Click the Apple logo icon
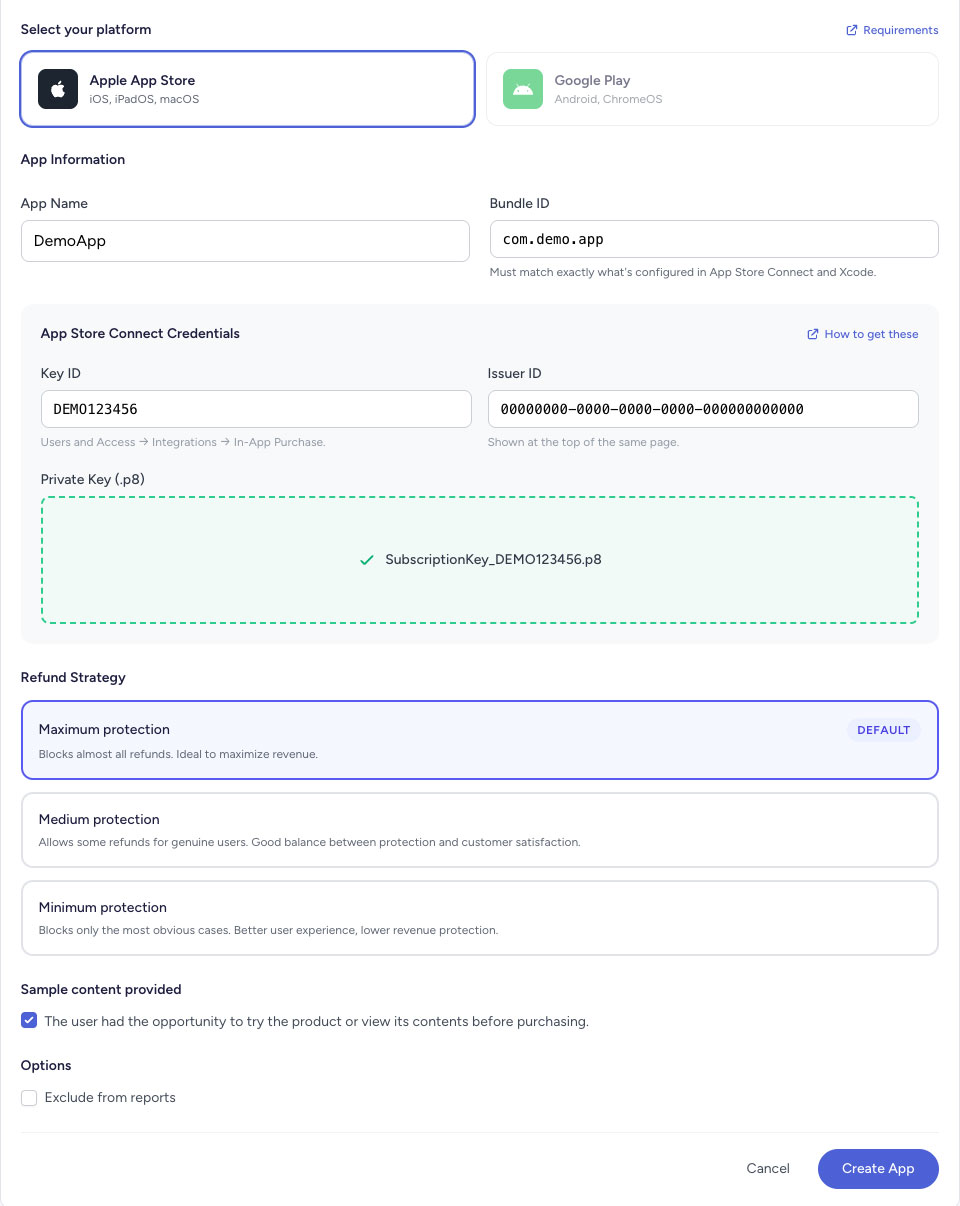Image resolution: width=960 pixels, height=1206 pixels. click(x=58, y=89)
